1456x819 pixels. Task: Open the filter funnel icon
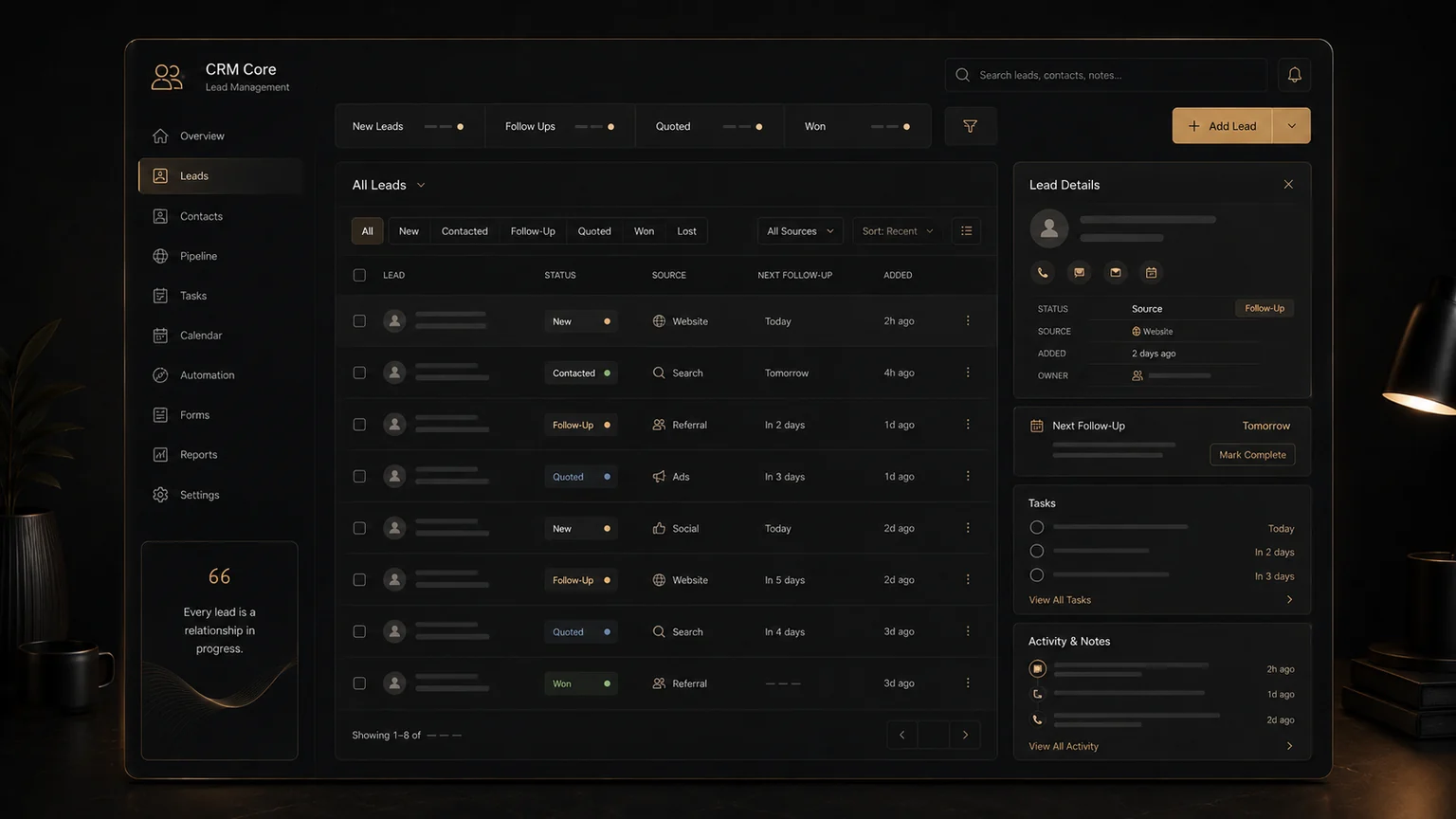[970, 126]
